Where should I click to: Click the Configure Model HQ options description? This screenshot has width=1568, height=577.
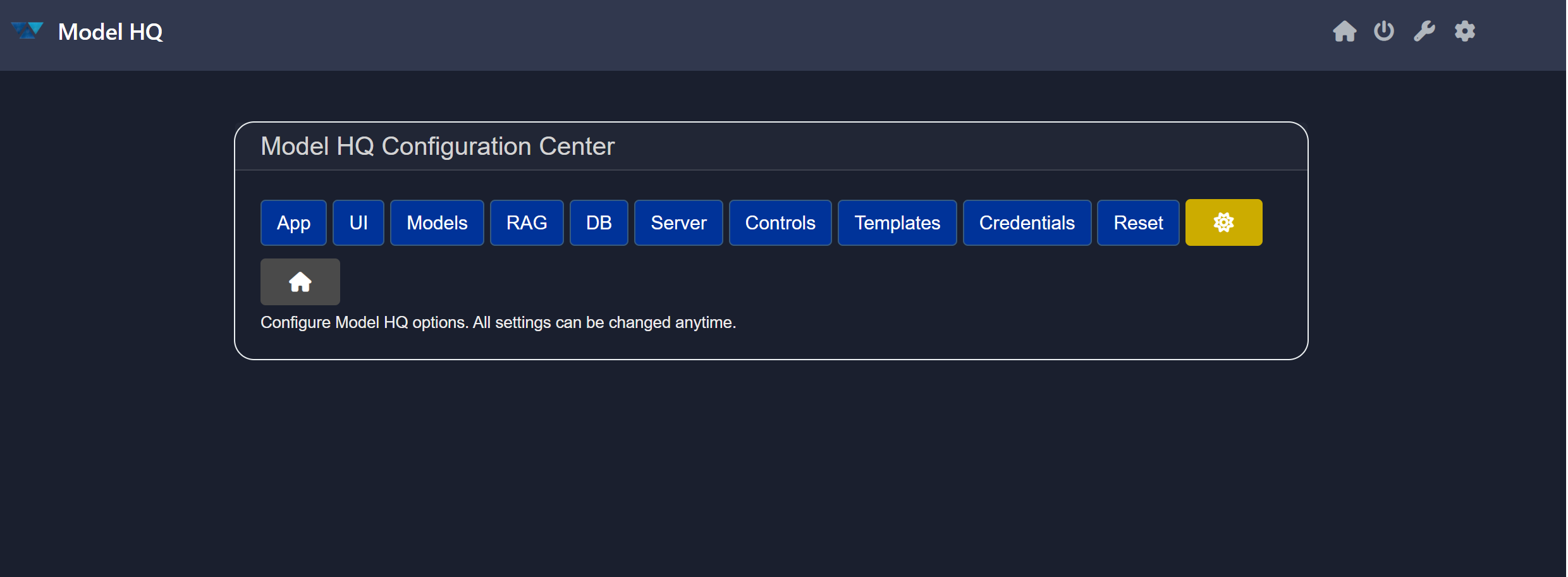(498, 322)
